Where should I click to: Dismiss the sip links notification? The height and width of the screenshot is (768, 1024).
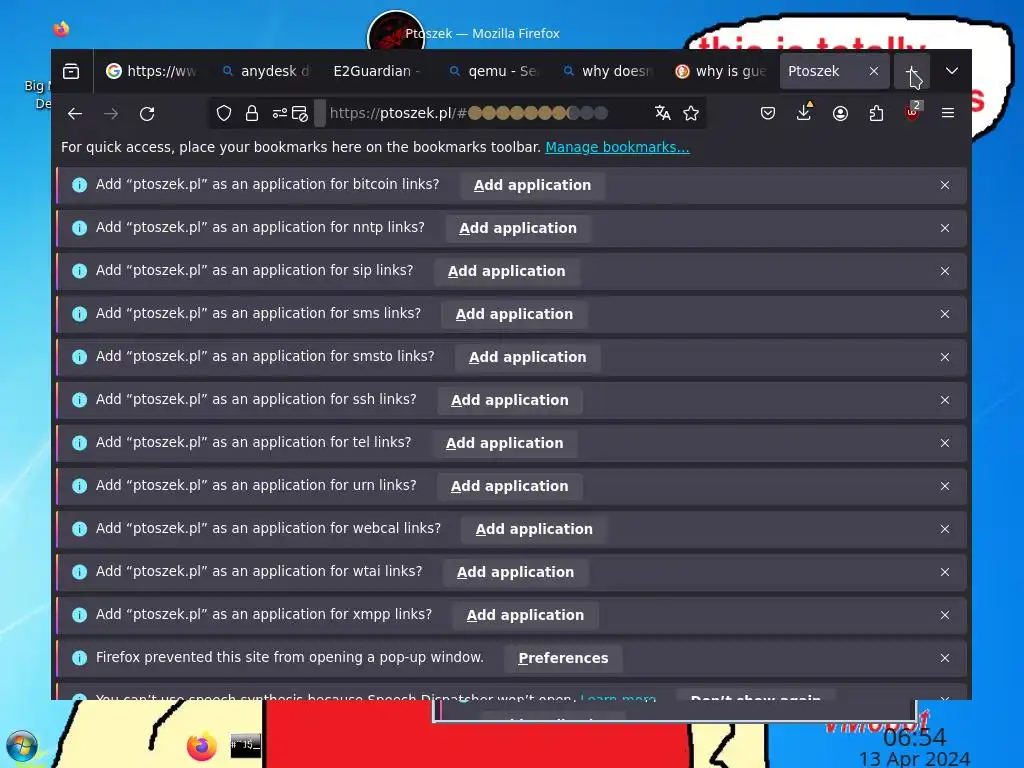(945, 271)
